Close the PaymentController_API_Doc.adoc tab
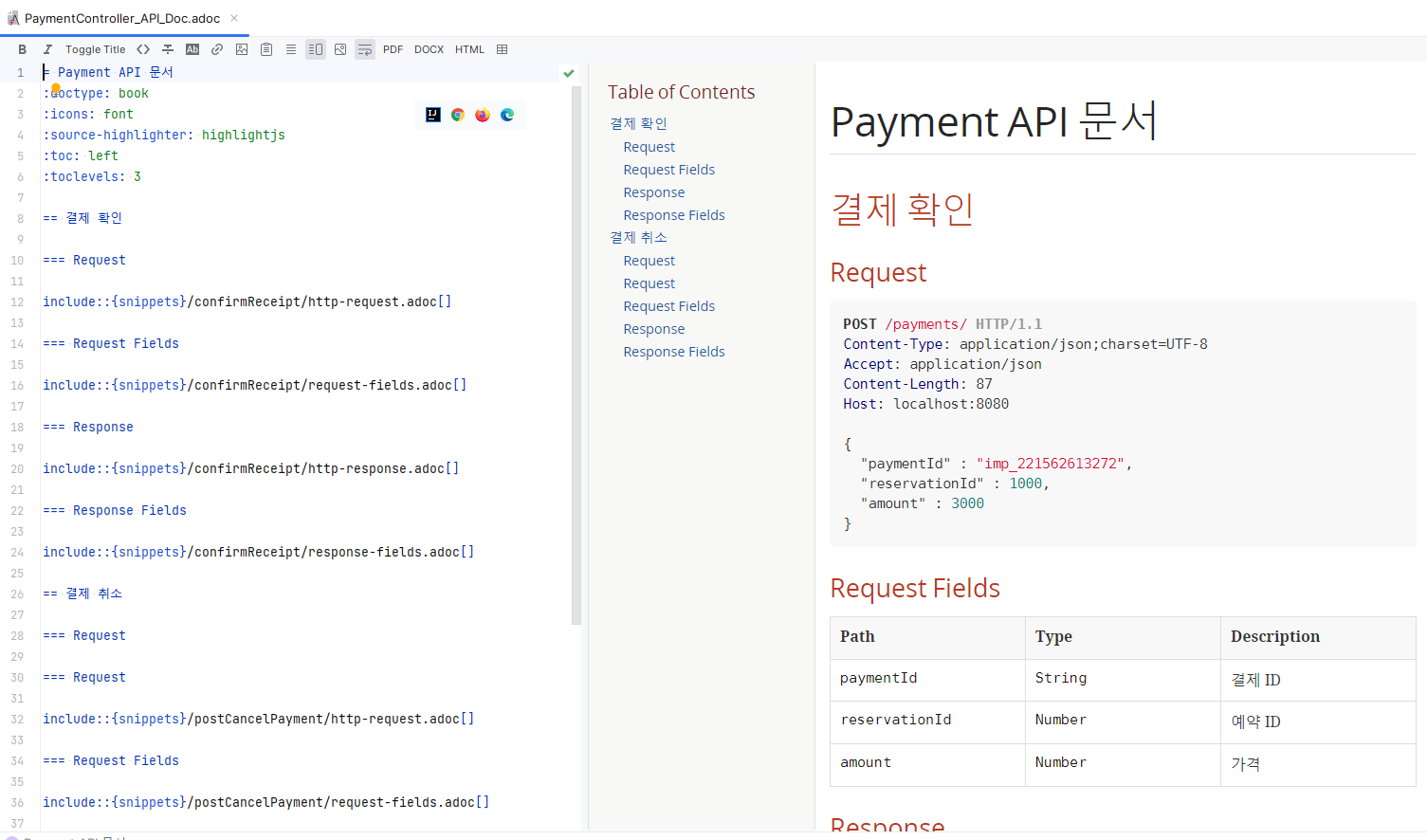The height and width of the screenshot is (840, 1427). 234,18
